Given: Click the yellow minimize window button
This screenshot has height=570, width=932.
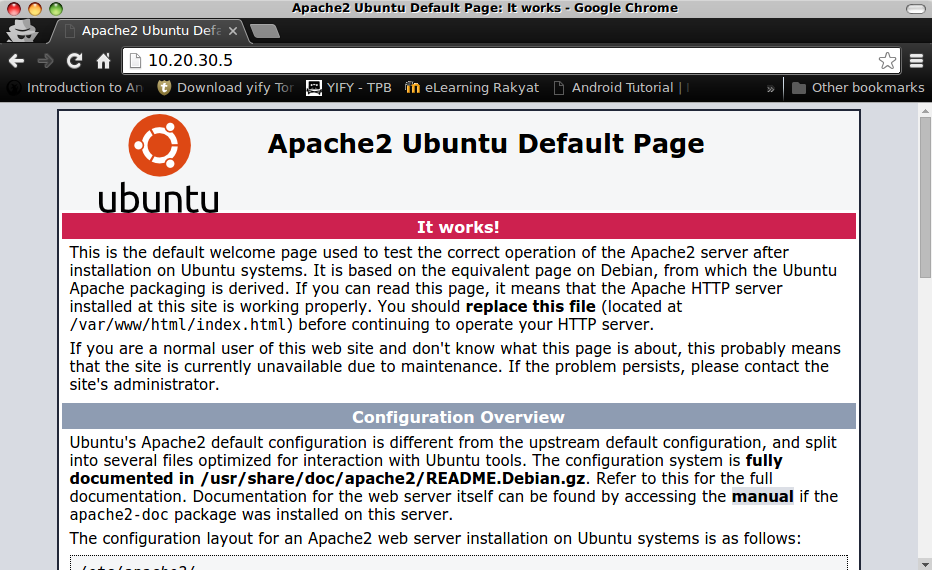Looking at the screenshot, I should (x=34, y=8).
